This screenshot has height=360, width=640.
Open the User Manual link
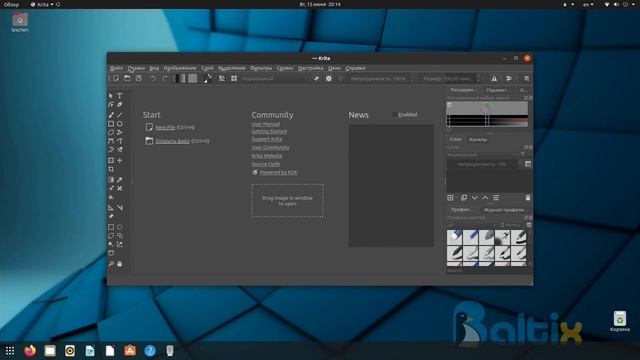266,124
